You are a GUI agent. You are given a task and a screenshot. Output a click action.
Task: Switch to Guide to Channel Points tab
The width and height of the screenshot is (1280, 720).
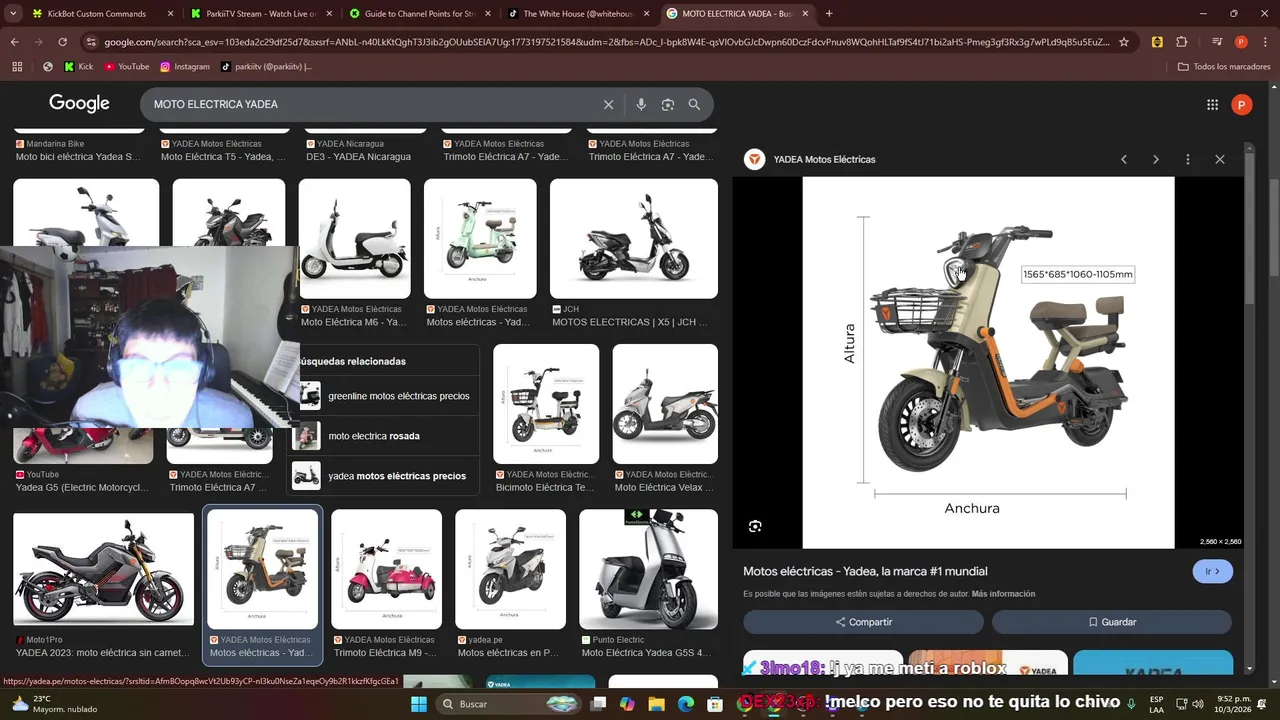420,14
